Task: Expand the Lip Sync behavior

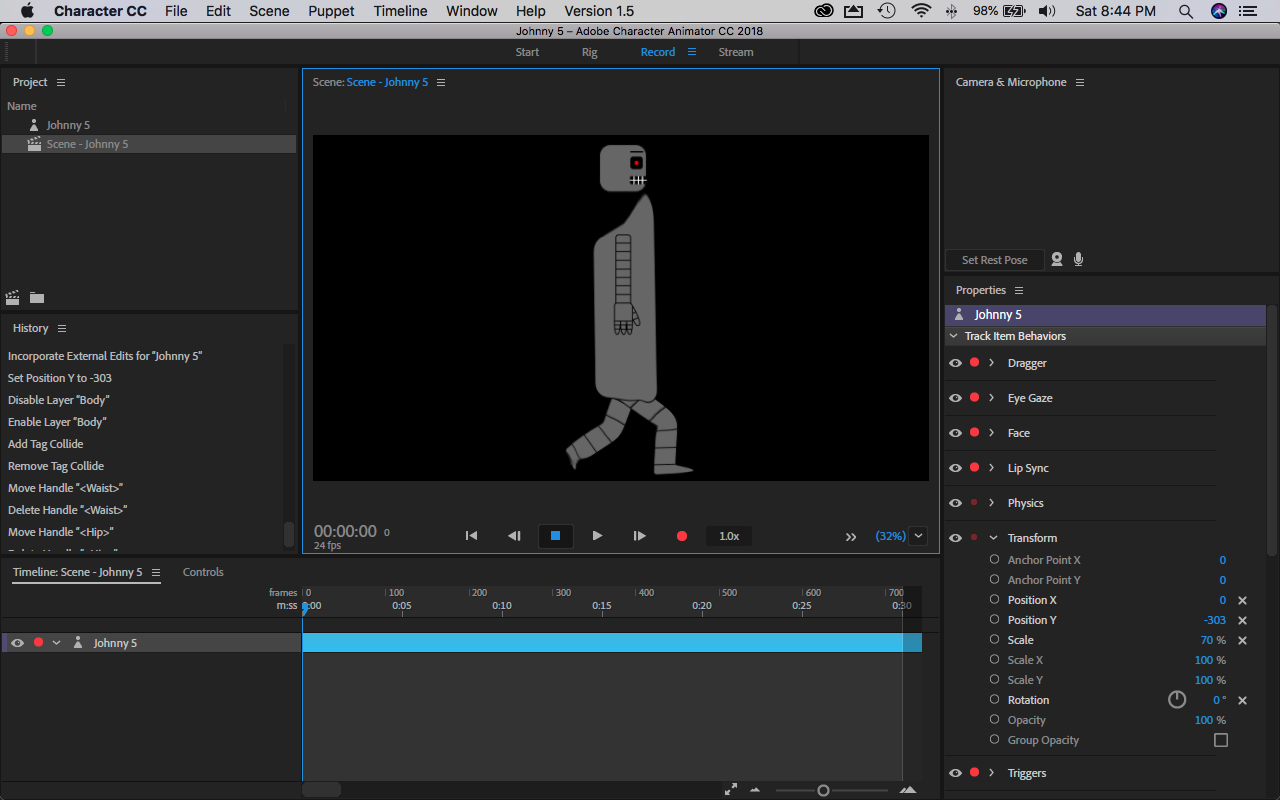Action: [x=992, y=468]
